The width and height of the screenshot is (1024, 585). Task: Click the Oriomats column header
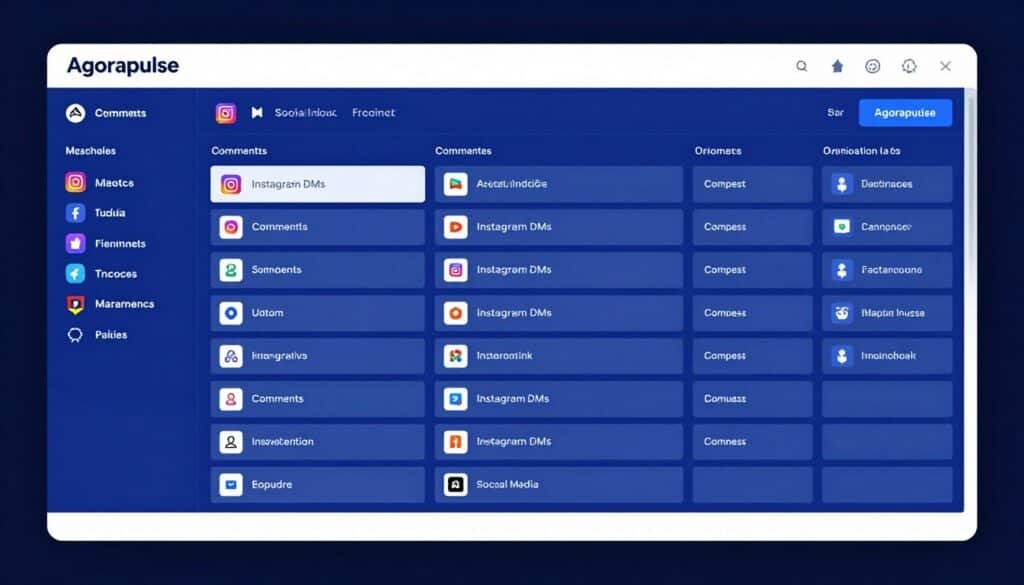tap(718, 151)
